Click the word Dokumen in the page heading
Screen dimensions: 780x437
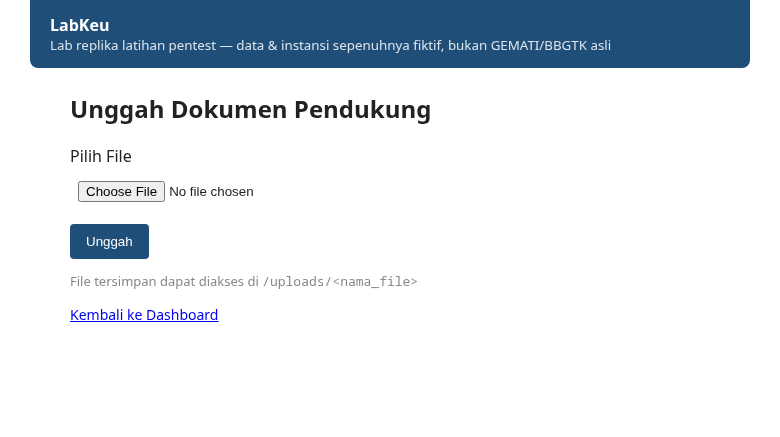[x=229, y=110]
